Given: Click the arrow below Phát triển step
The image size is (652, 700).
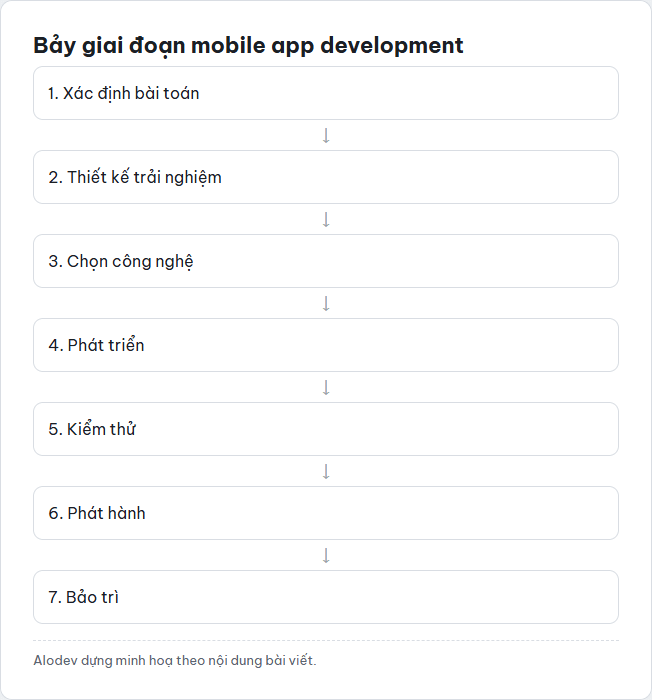Looking at the screenshot, I should coord(326,387).
